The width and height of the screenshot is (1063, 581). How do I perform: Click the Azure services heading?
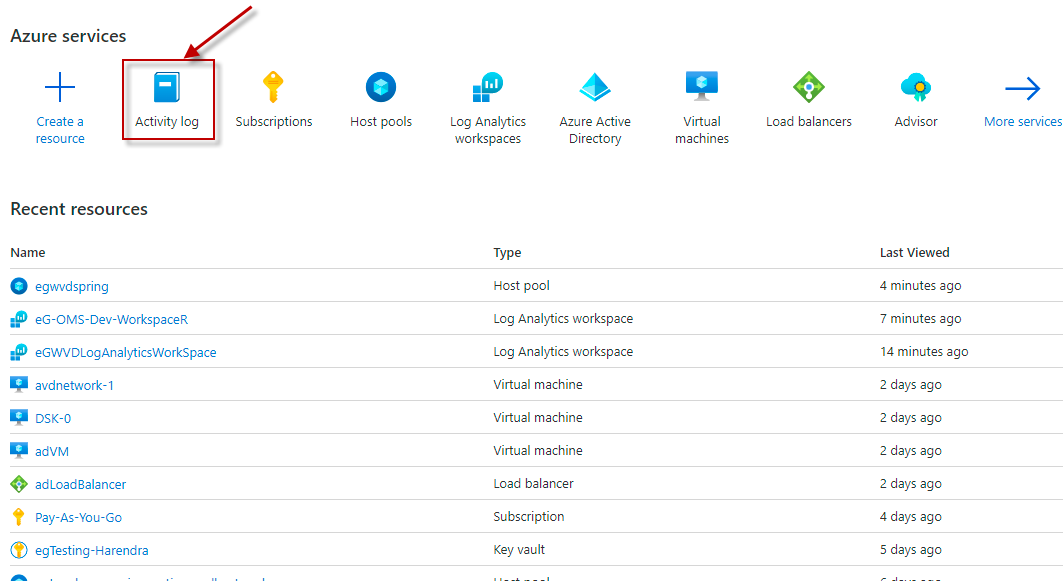click(68, 36)
